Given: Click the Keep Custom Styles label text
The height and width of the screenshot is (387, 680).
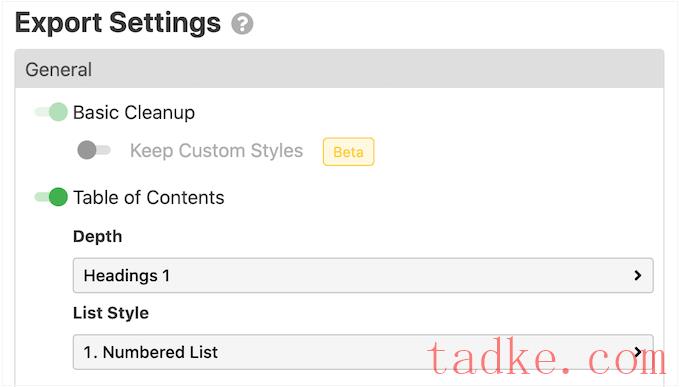Looking at the screenshot, I should pos(216,151).
